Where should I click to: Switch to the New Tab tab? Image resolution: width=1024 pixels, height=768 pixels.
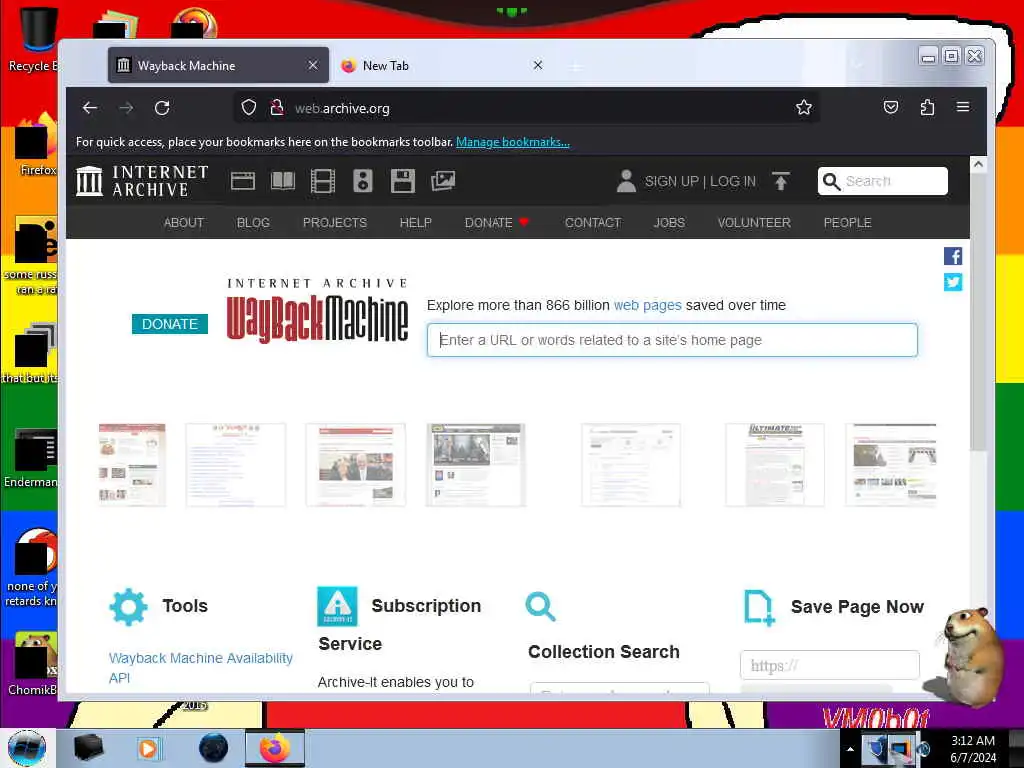click(x=444, y=65)
